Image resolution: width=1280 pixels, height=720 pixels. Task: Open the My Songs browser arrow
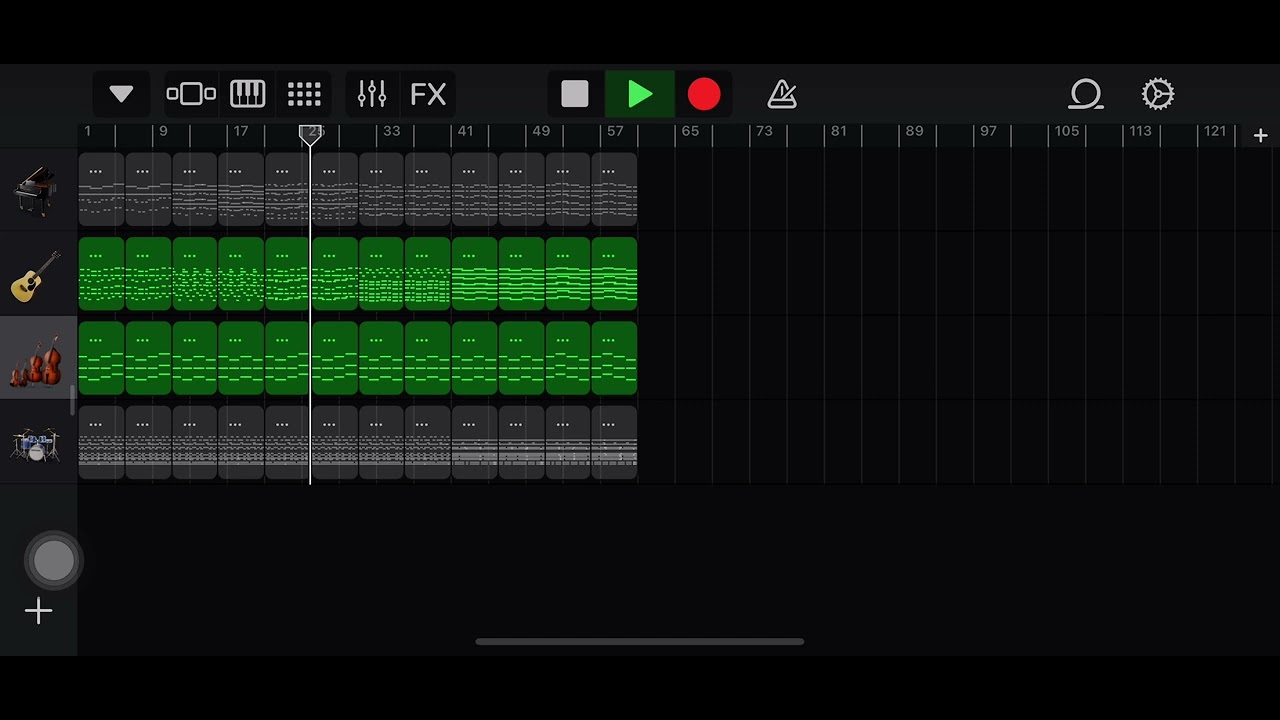click(x=121, y=94)
